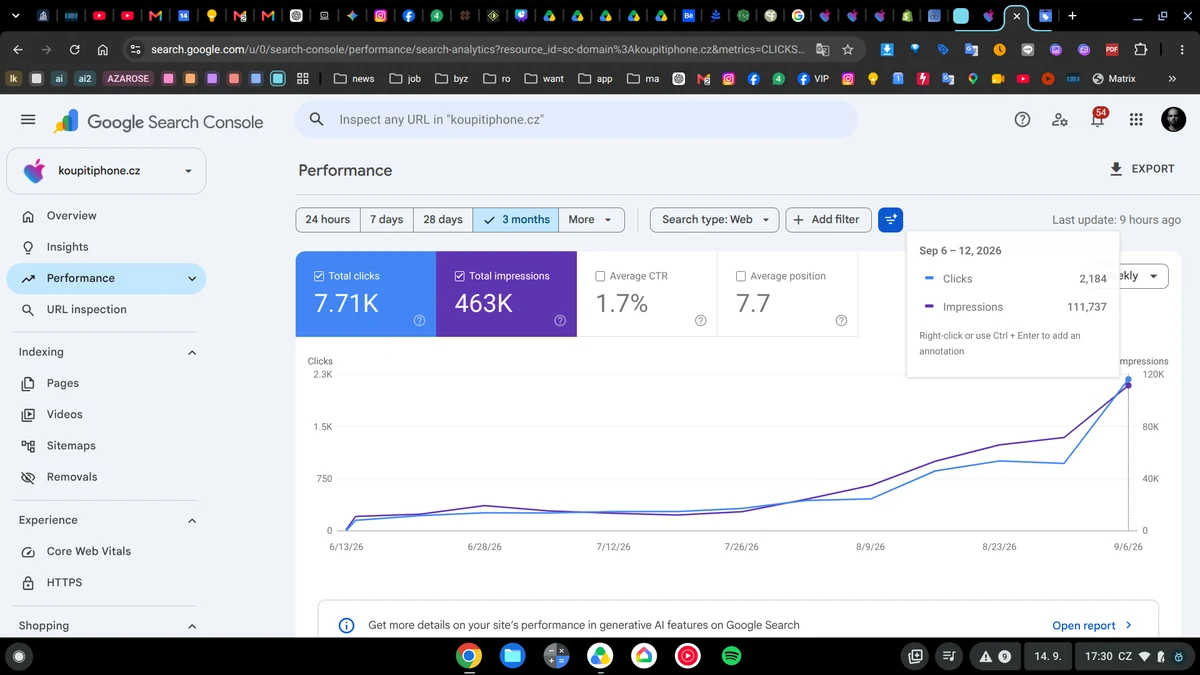Image resolution: width=1200 pixels, height=675 pixels.
Task: Select the 7 days date range
Action: click(386, 220)
